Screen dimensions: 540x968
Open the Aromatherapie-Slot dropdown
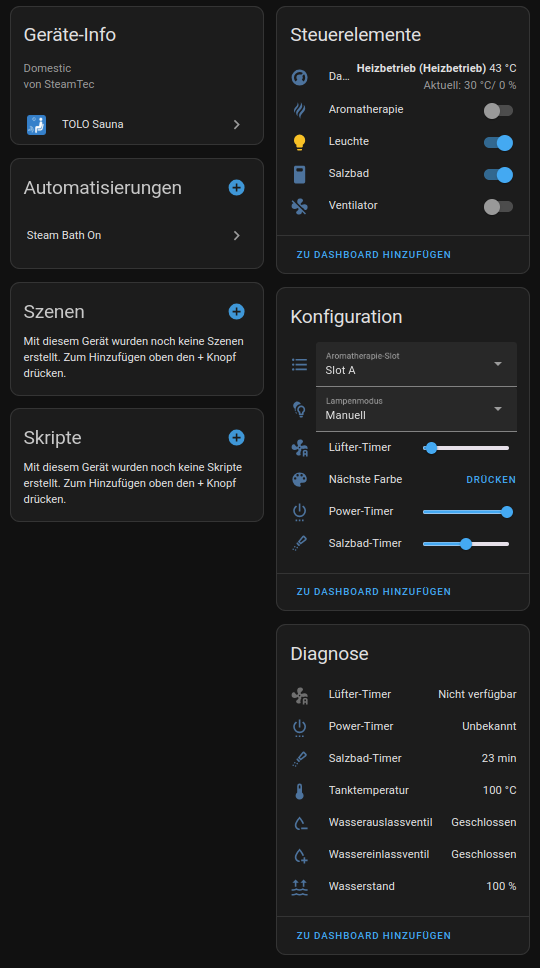pyautogui.click(x=417, y=364)
